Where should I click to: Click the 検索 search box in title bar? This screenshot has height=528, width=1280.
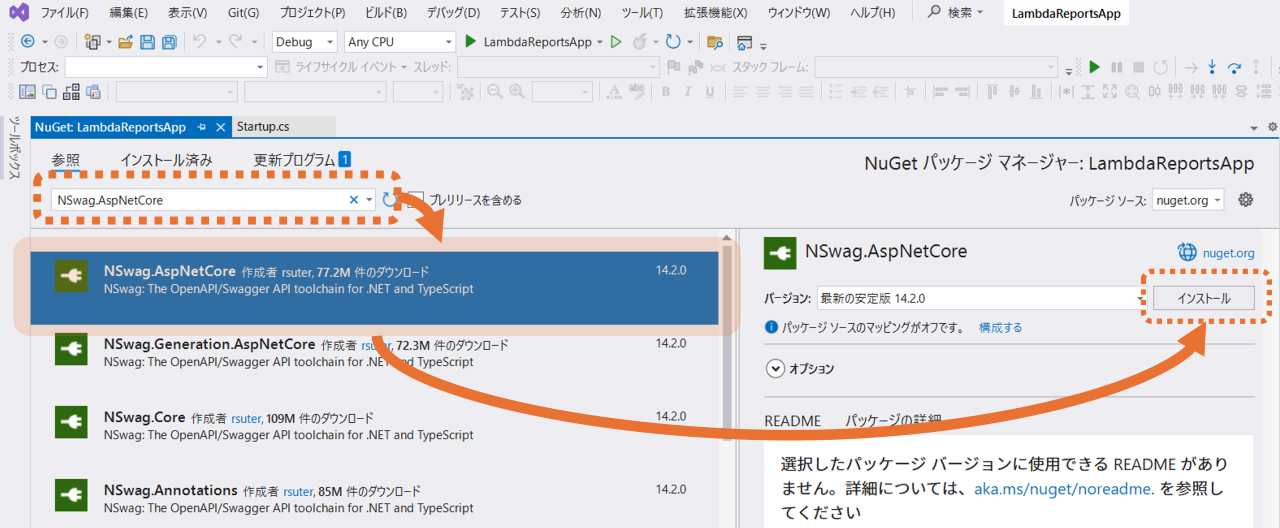click(x=957, y=13)
